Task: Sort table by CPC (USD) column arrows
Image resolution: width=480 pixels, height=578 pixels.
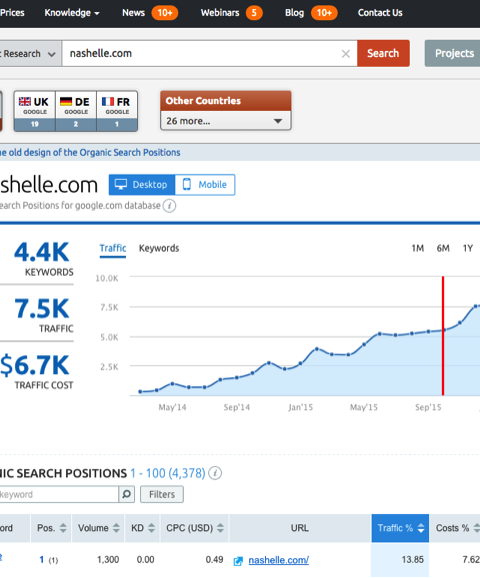Action: point(220,528)
